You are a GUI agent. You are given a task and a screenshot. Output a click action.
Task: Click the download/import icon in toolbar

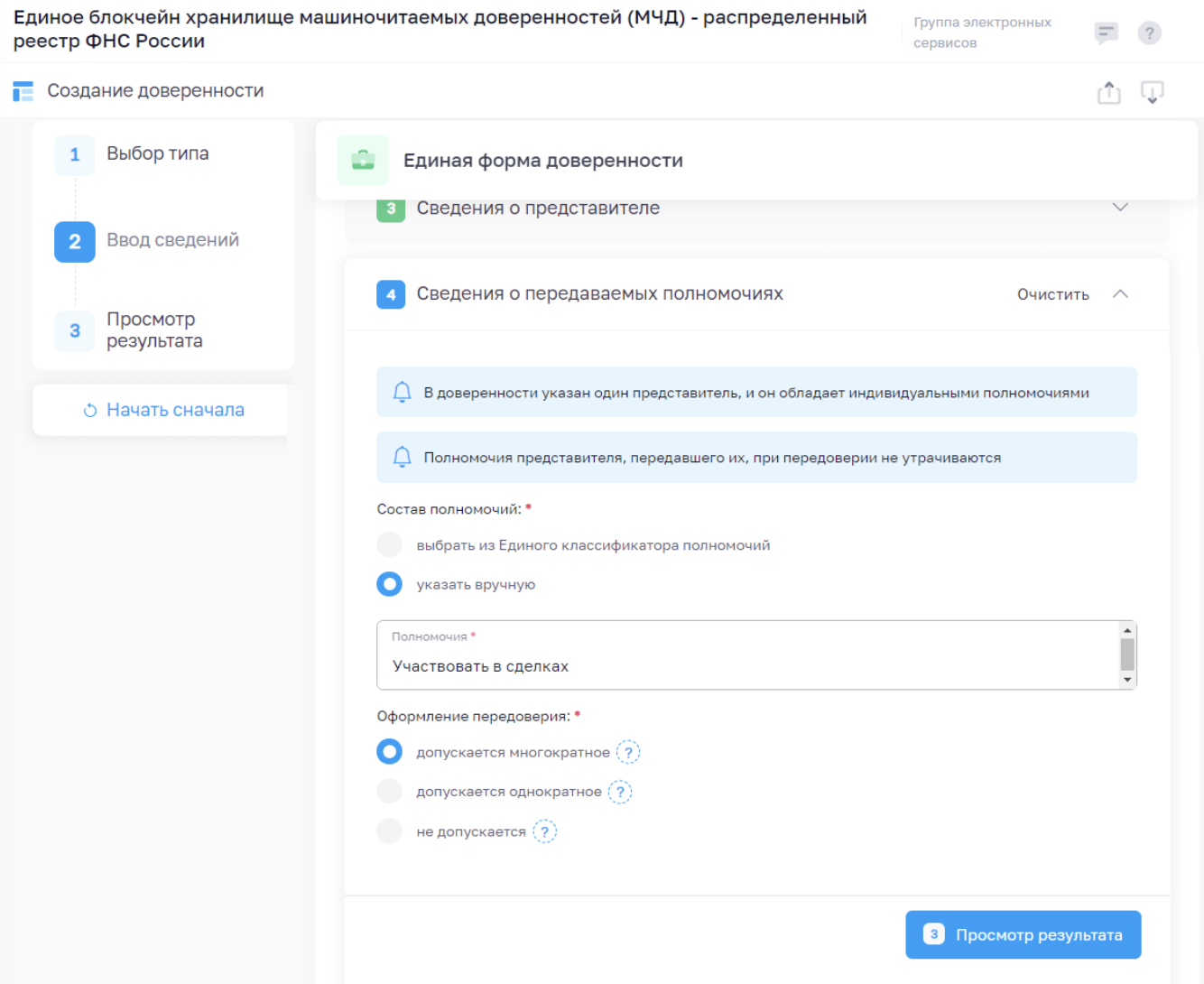(1152, 92)
